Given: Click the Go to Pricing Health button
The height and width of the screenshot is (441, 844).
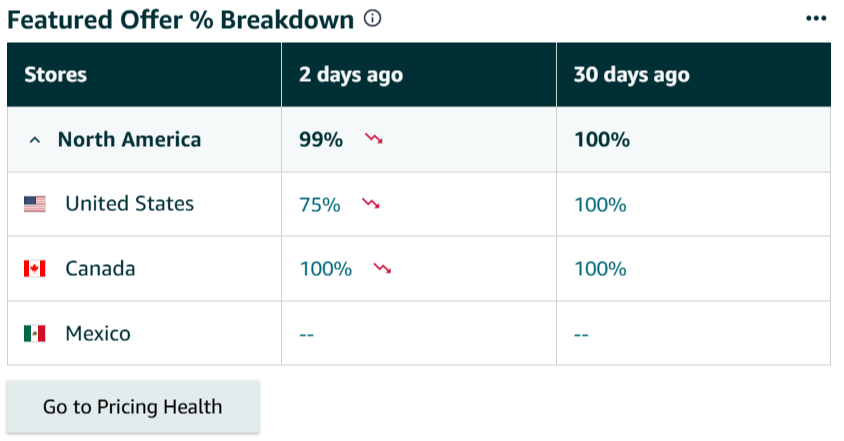Looking at the screenshot, I should coord(132,407).
